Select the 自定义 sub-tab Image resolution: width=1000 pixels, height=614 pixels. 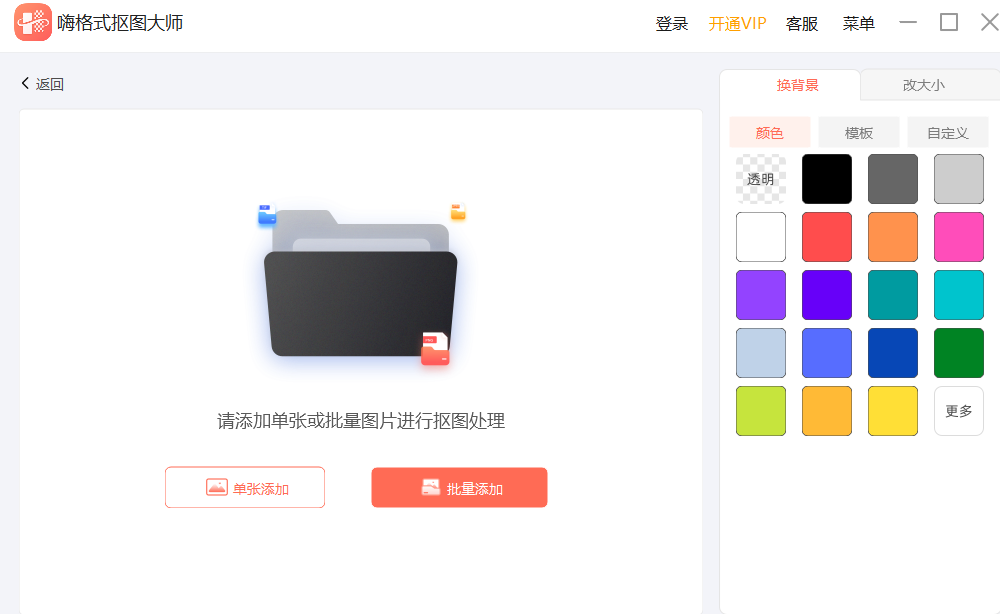tap(948, 133)
